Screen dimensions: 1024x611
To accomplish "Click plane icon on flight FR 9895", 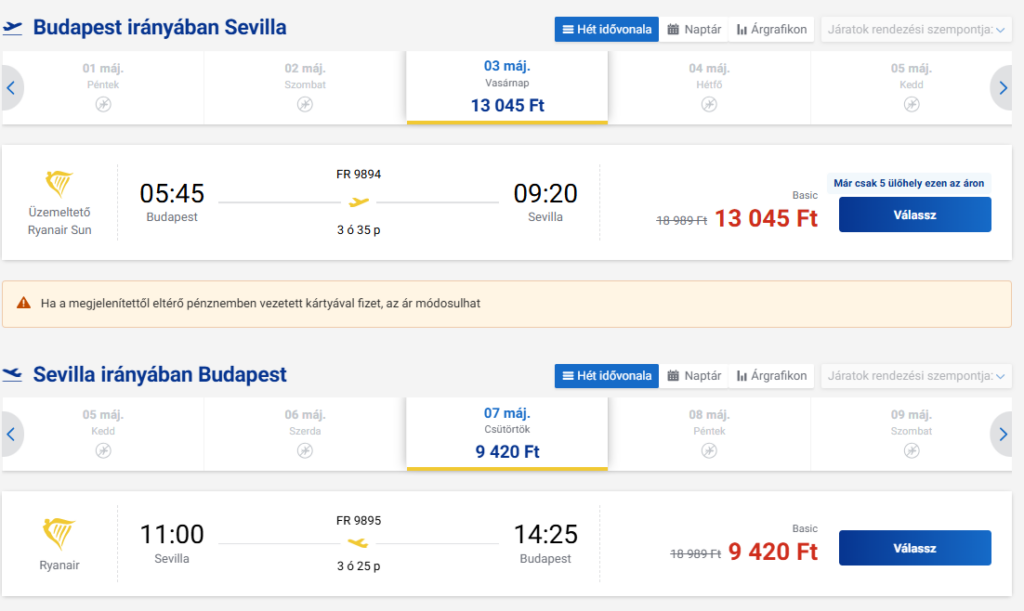I will 358,543.
